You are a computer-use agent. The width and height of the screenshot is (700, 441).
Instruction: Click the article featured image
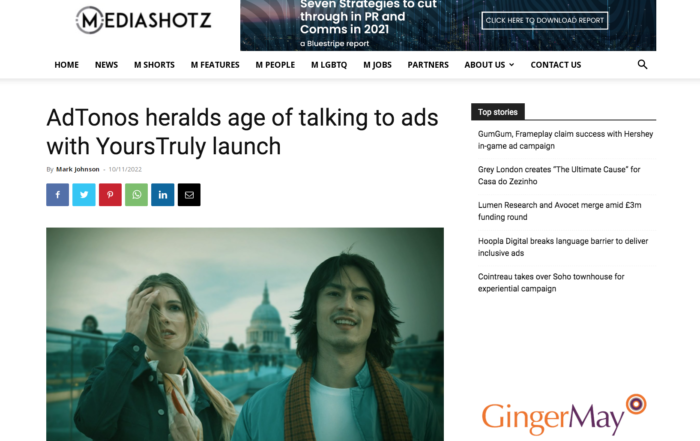(245, 334)
